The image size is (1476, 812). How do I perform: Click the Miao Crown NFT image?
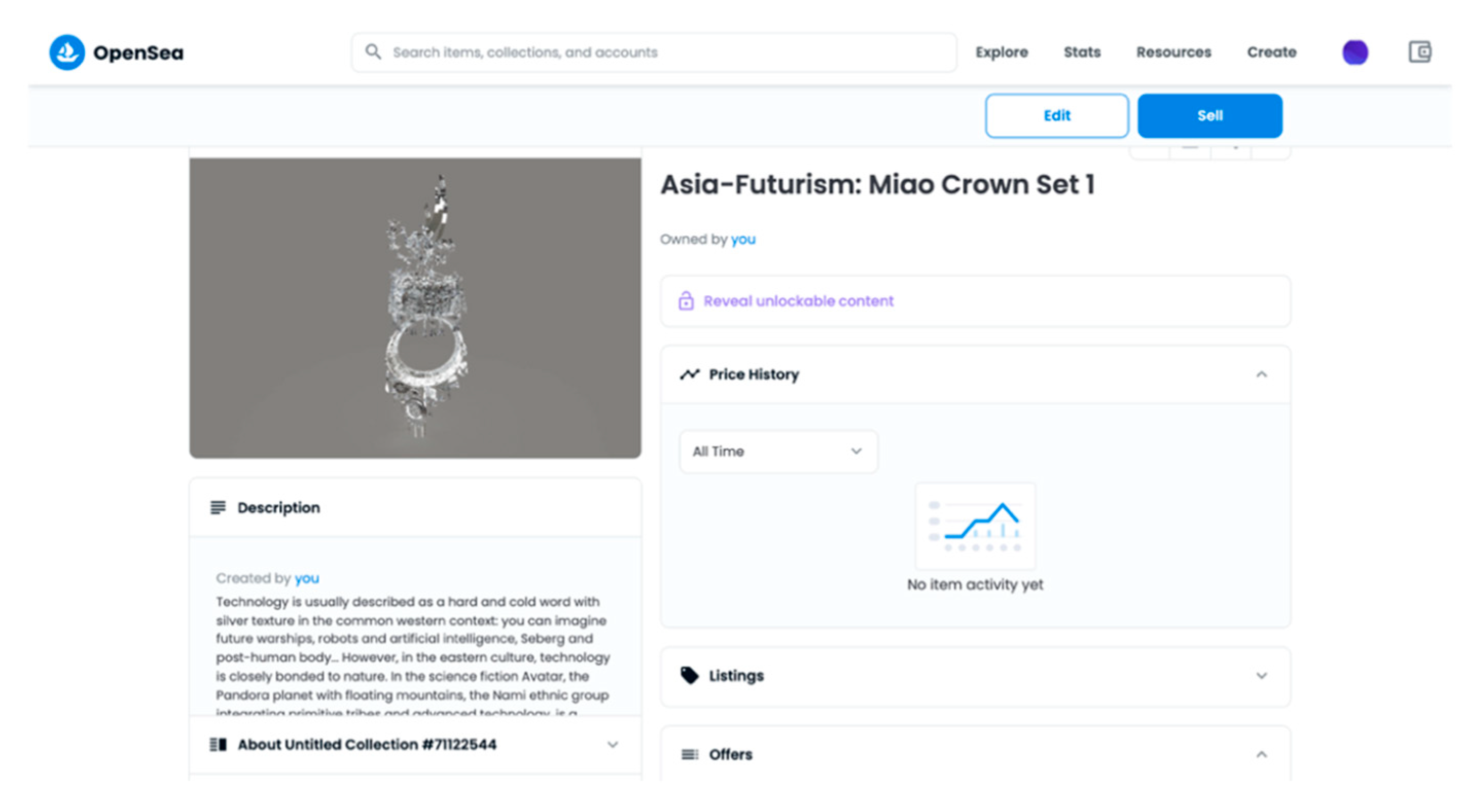416,308
